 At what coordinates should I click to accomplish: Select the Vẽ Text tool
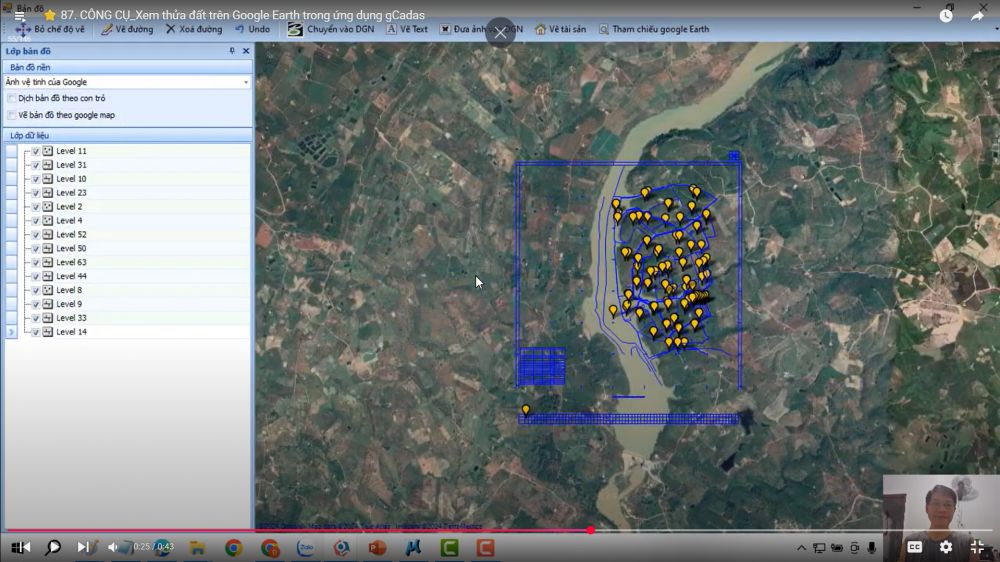(407, 29)
